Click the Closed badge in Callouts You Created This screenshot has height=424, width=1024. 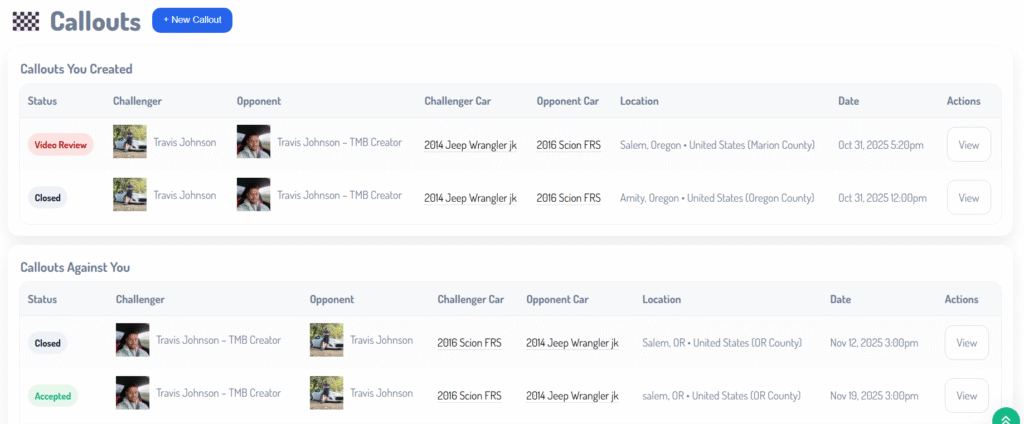click(x=47, y=198)
